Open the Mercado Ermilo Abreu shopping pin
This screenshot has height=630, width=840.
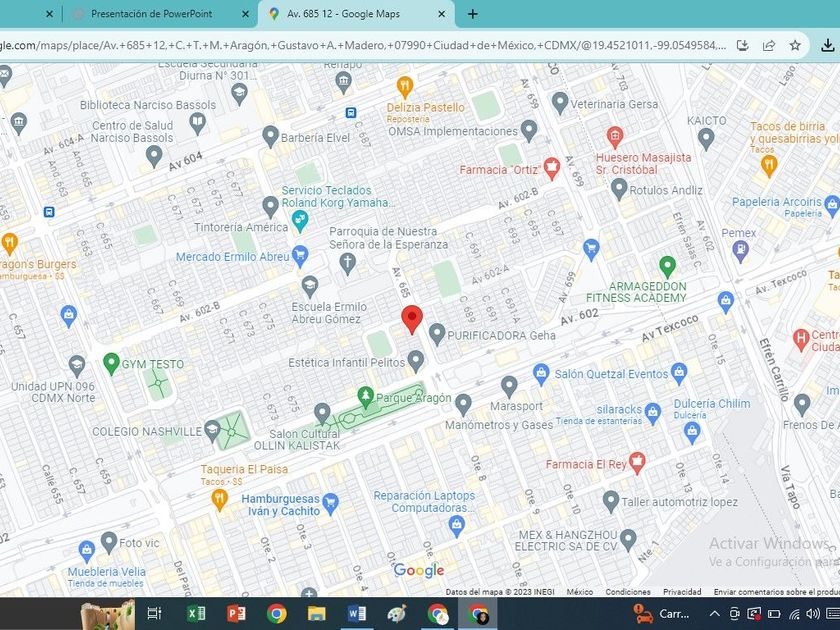point(300,256)
